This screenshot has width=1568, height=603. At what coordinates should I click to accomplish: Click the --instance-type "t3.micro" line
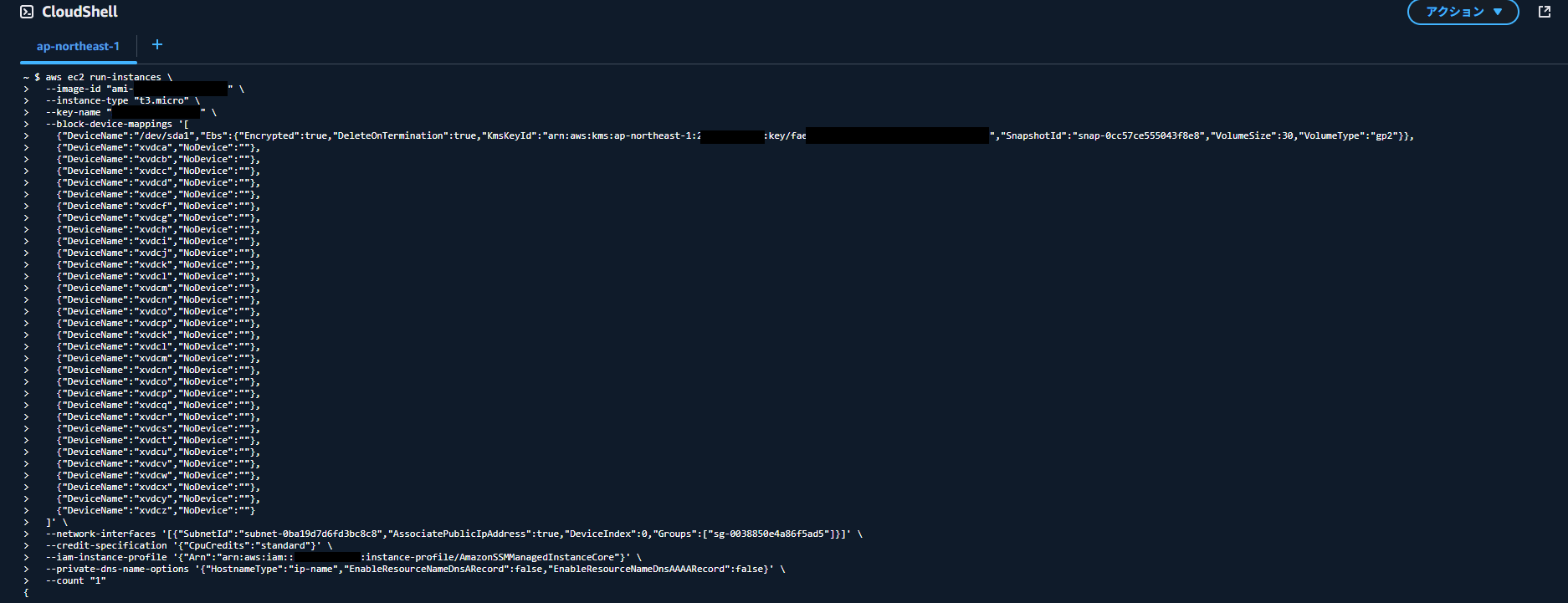tap(123, 100)
